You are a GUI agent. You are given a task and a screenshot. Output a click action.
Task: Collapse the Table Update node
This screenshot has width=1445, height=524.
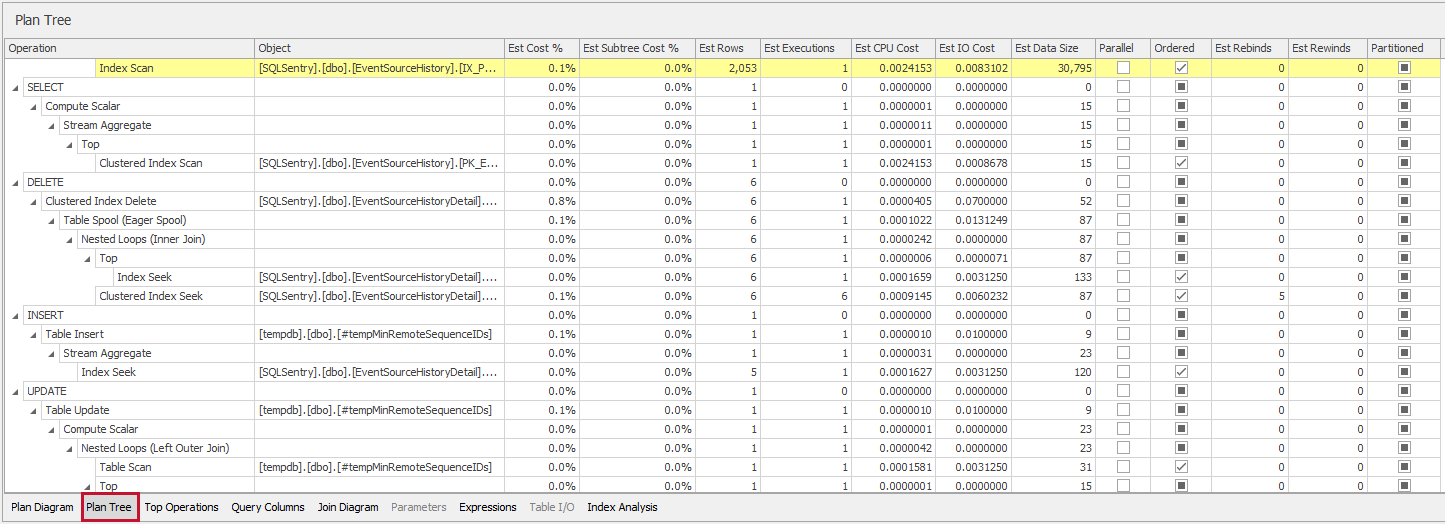tap(33, 410)
